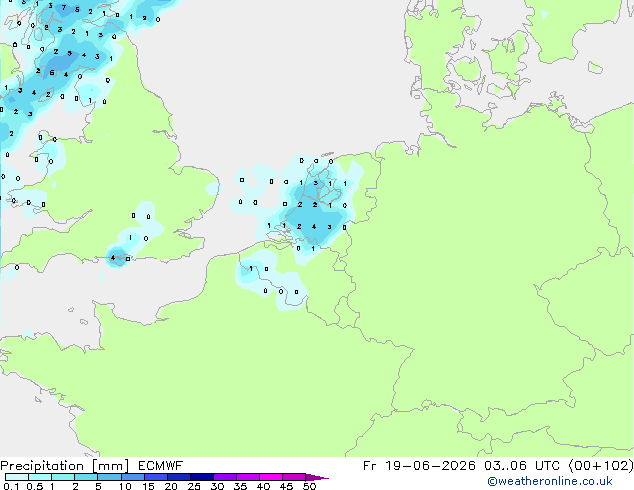Select the 20–25 mm dark blue swatch
The width and height of the screenshot is (634, 490).
coord(179,477)
